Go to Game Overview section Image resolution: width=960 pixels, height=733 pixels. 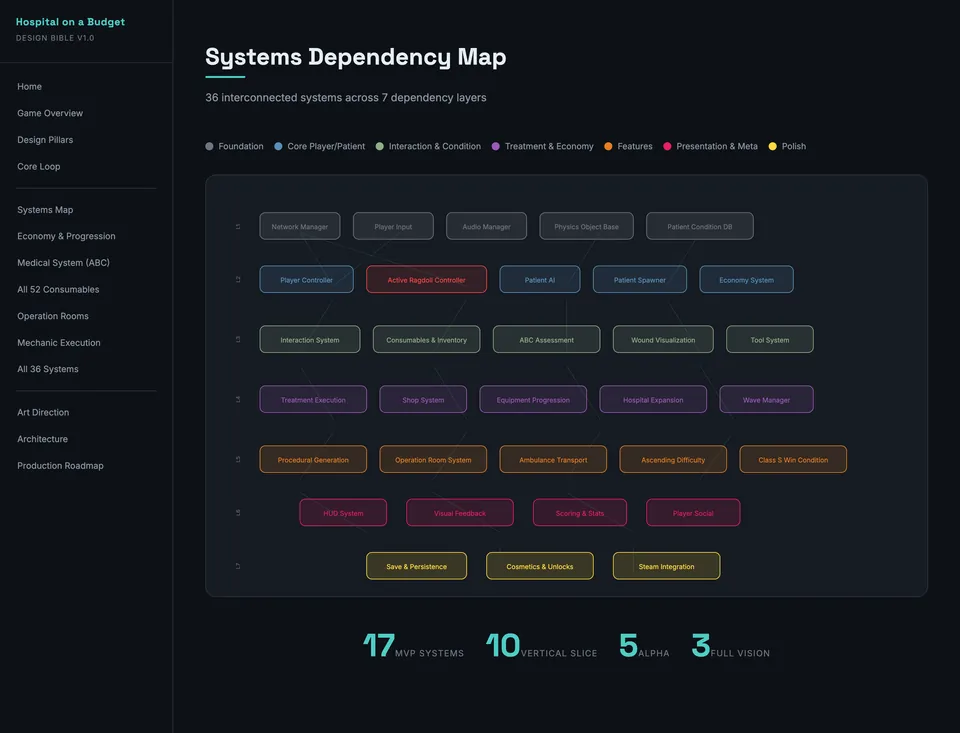click(x=50, y=113)
